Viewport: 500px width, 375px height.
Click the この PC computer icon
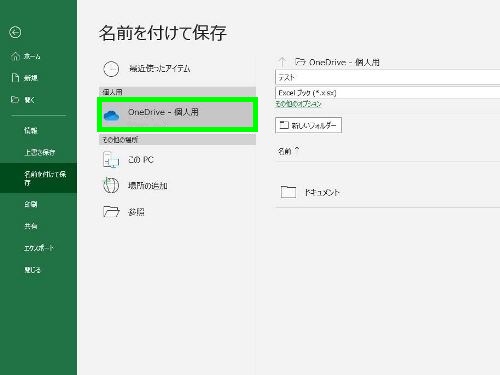tap(111, 160)
